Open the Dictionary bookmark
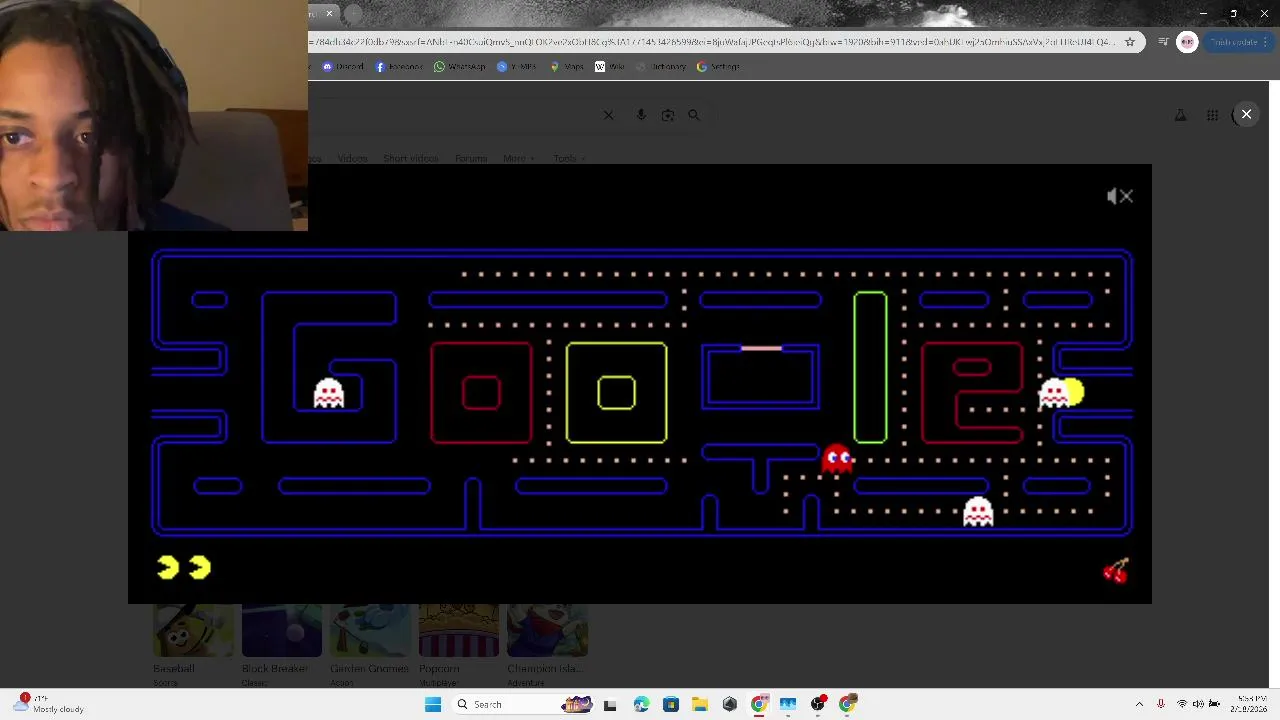Screen dimensions: 1280x720 tap(661, 67)
